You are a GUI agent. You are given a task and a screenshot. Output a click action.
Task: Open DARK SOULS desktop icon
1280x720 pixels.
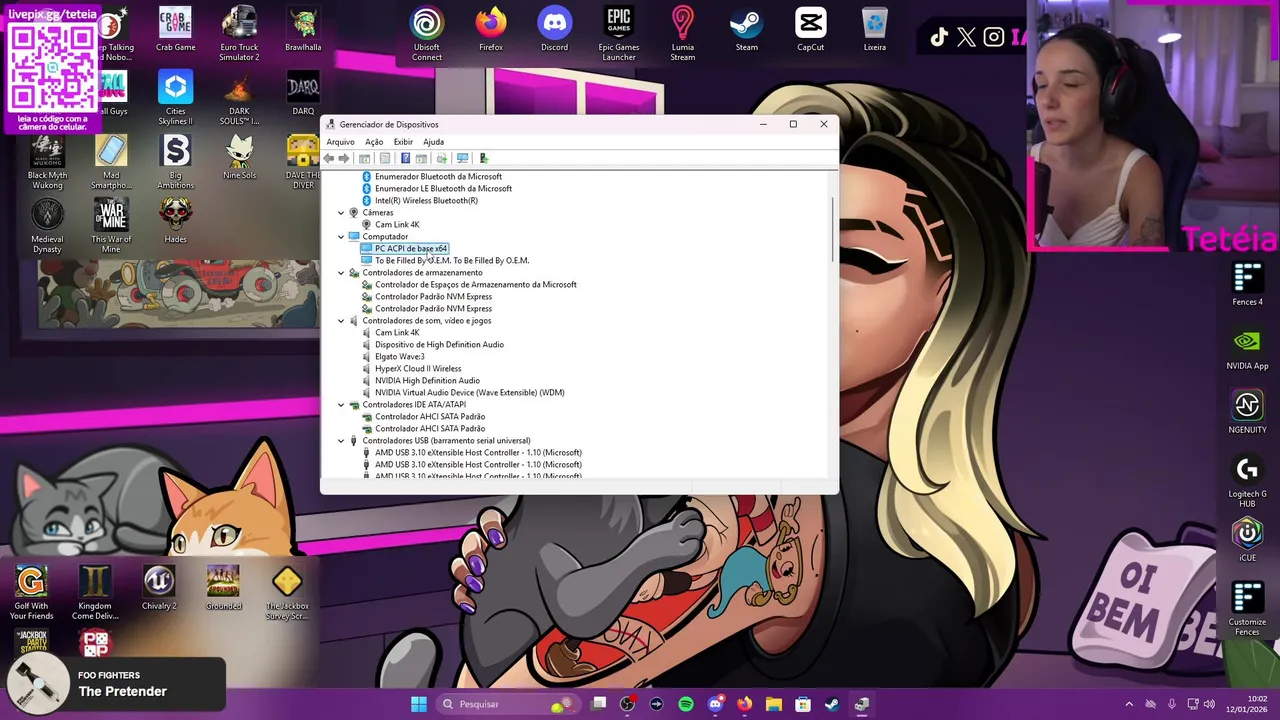click(239, 98)
